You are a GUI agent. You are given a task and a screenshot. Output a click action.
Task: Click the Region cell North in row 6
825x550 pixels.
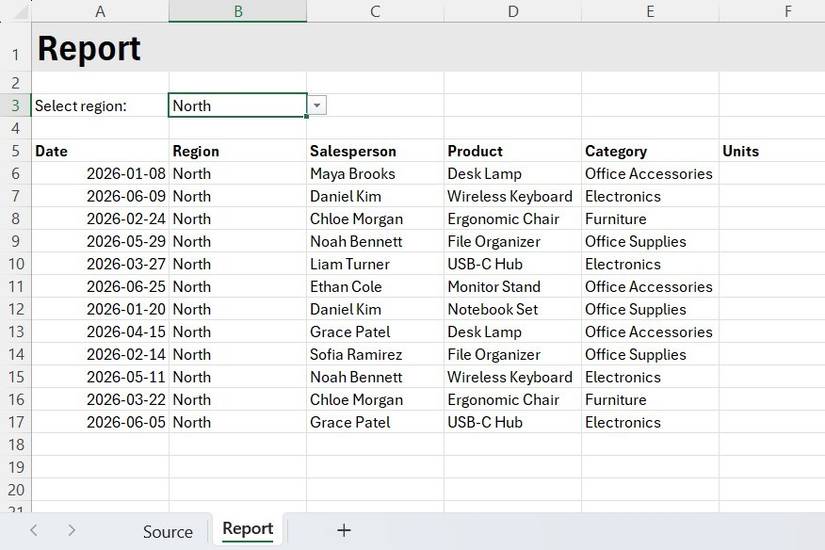point(237,174)
